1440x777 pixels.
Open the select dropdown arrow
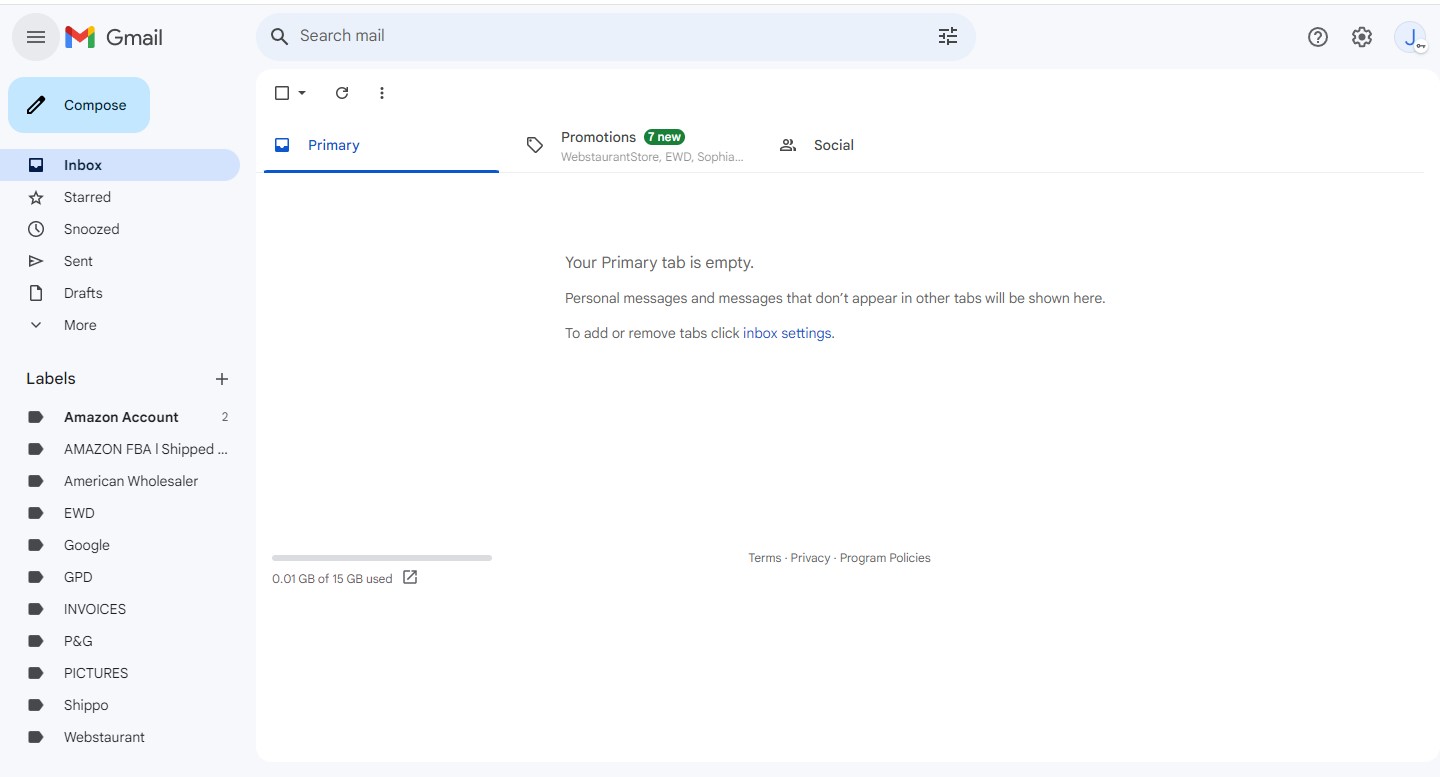[302, 93]
